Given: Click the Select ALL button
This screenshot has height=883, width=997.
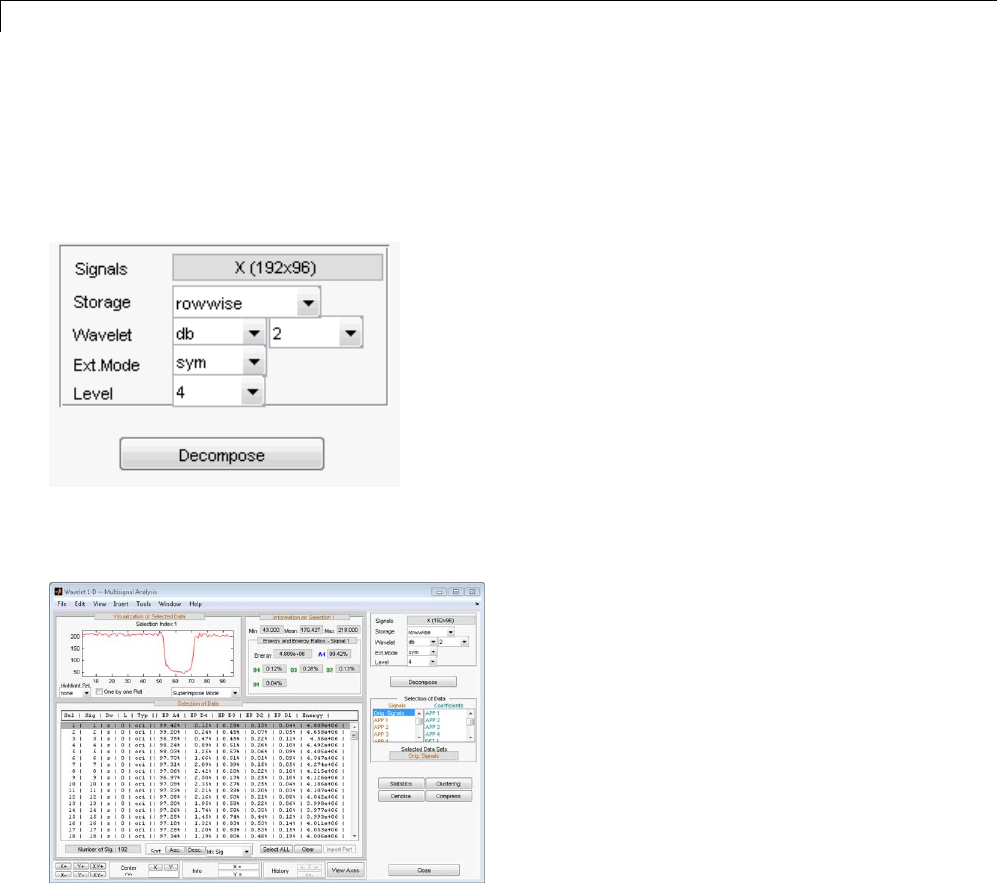Looking at the screenshot, I should tap(276, 849).
